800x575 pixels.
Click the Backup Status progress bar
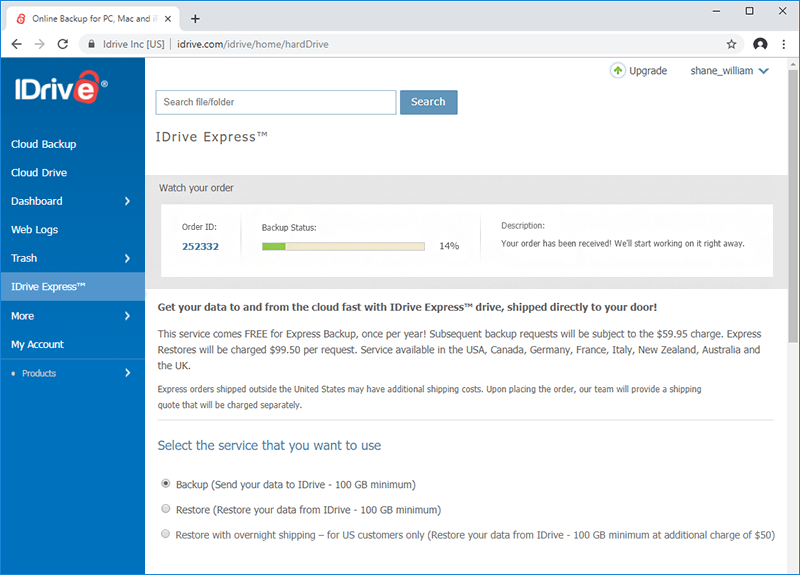tap(343, 246)
